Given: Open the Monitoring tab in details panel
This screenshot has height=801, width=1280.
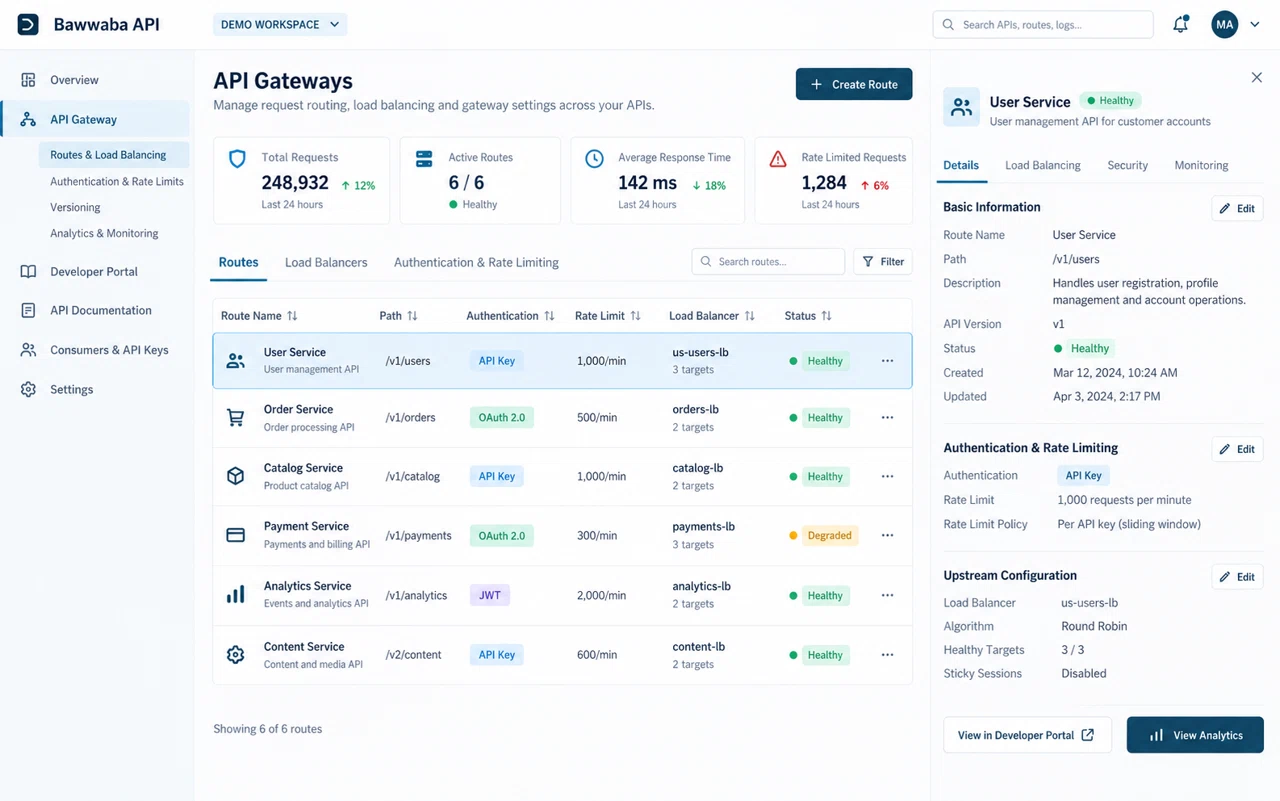Looking at the screenshot, I should pyautogui.click(x=1201, y=165).
